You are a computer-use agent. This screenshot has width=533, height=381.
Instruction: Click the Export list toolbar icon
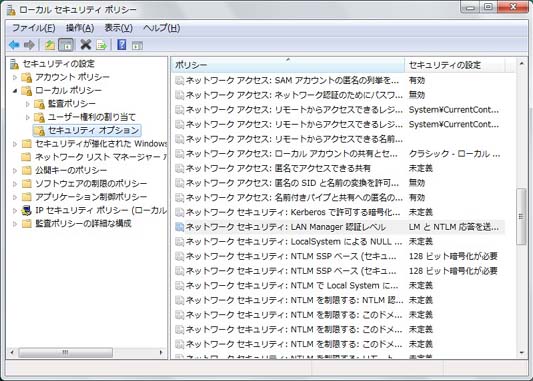(101, 45)
